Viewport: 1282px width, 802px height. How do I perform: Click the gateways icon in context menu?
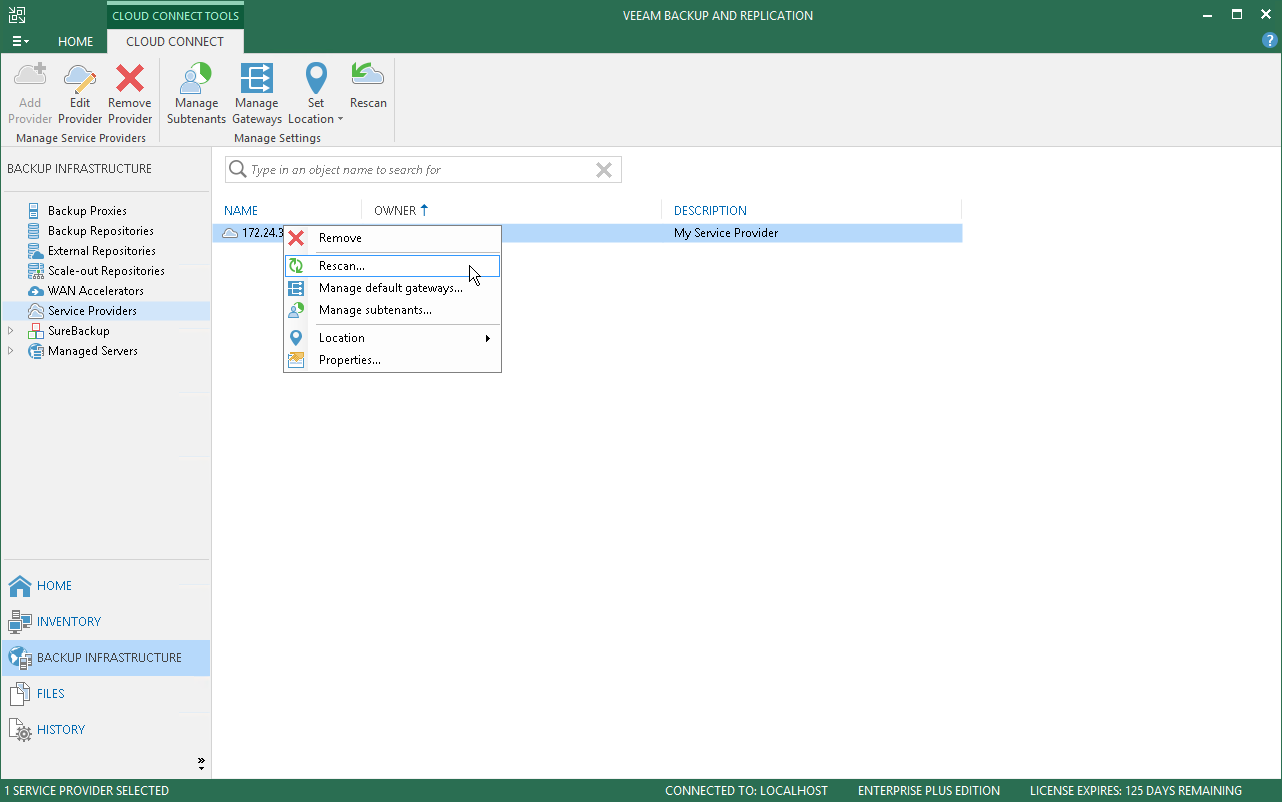tap(296, 288)
